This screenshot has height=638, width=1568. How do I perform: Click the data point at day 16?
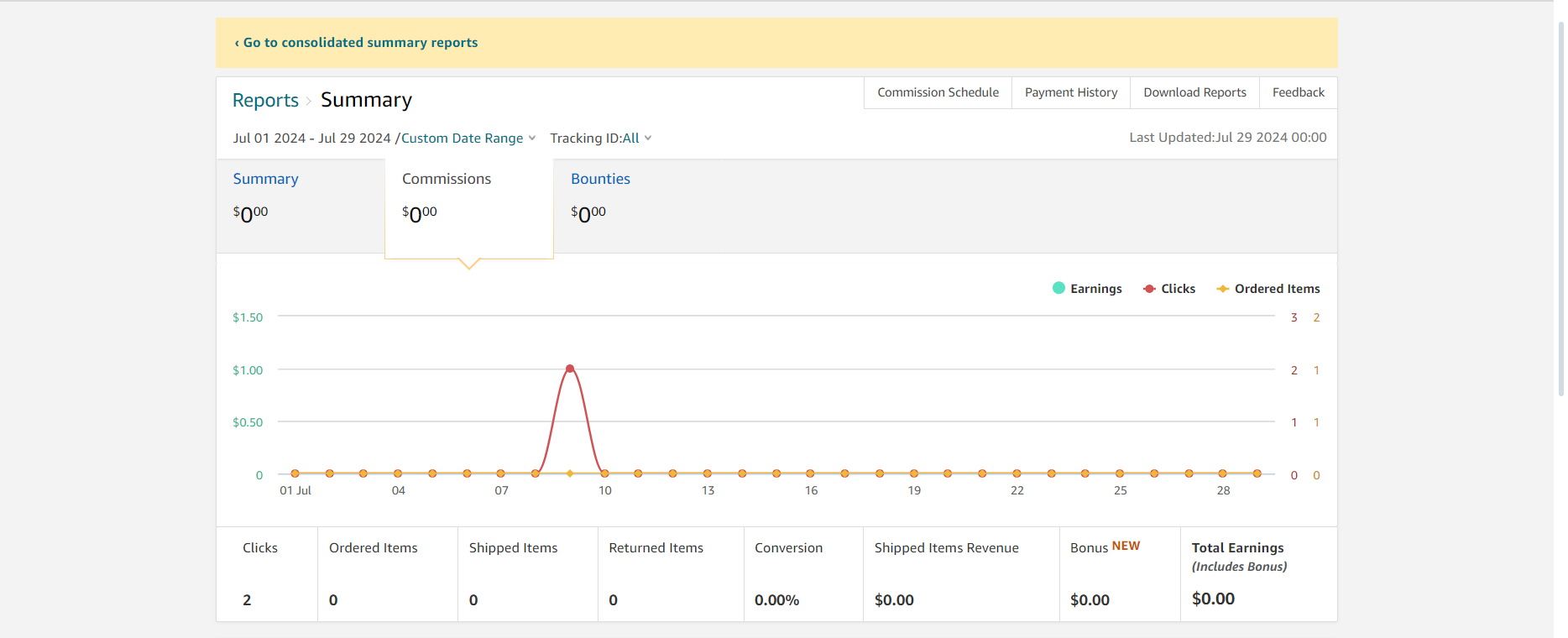click(x=810, y=473)
